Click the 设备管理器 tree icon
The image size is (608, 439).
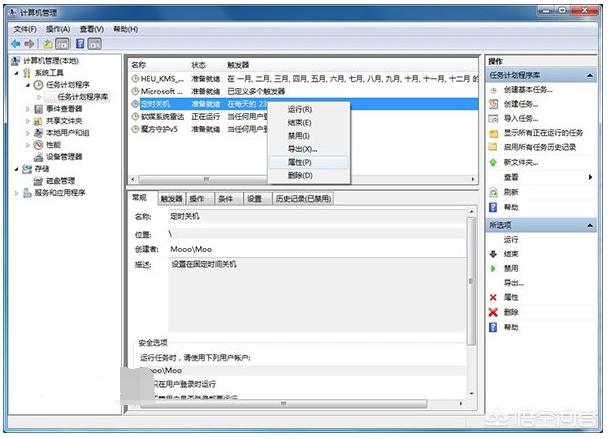click(38, 157)
